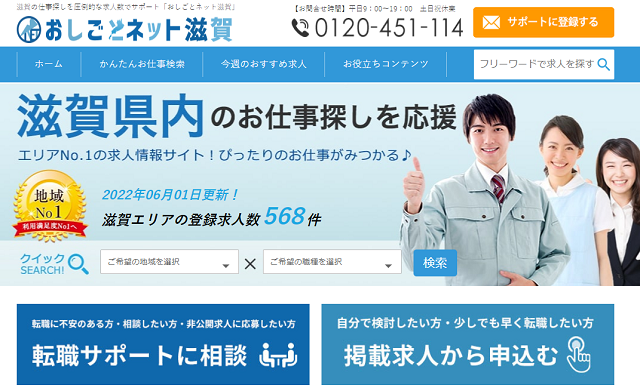Click the consultation desk icon on 転職サポート banner
The height and width of the screenshot is (388, 640).
pyautogui.click(x=278, y=355)
